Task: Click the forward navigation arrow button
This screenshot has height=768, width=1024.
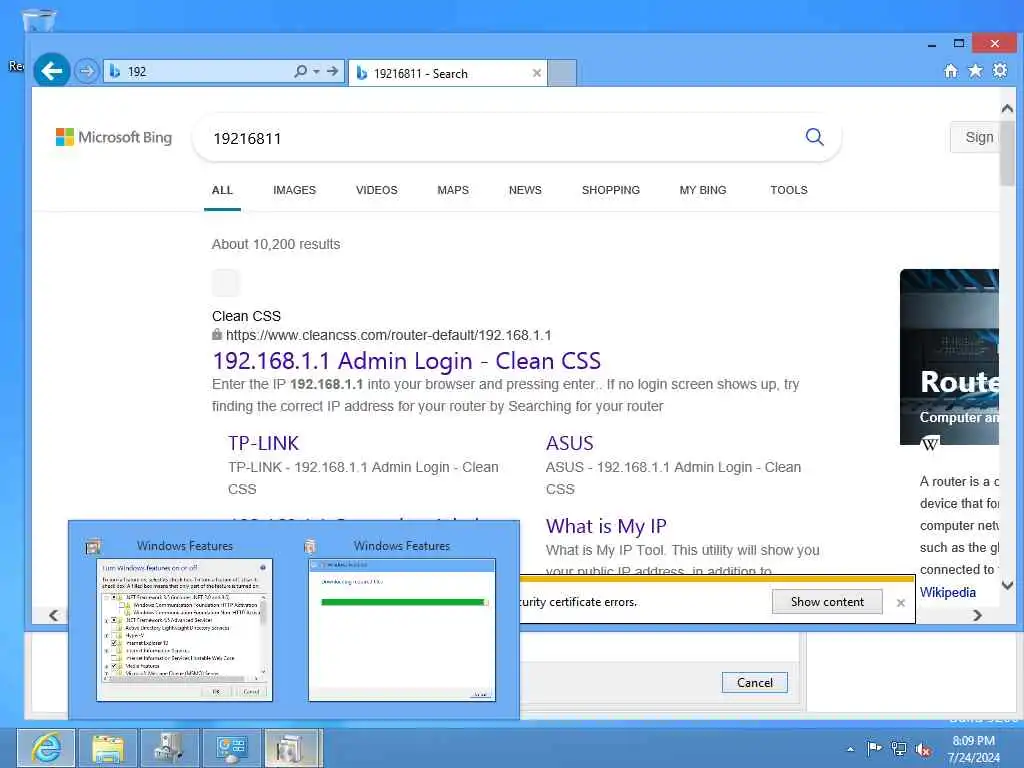Action: pyautogui.click(x=86, y=71)
